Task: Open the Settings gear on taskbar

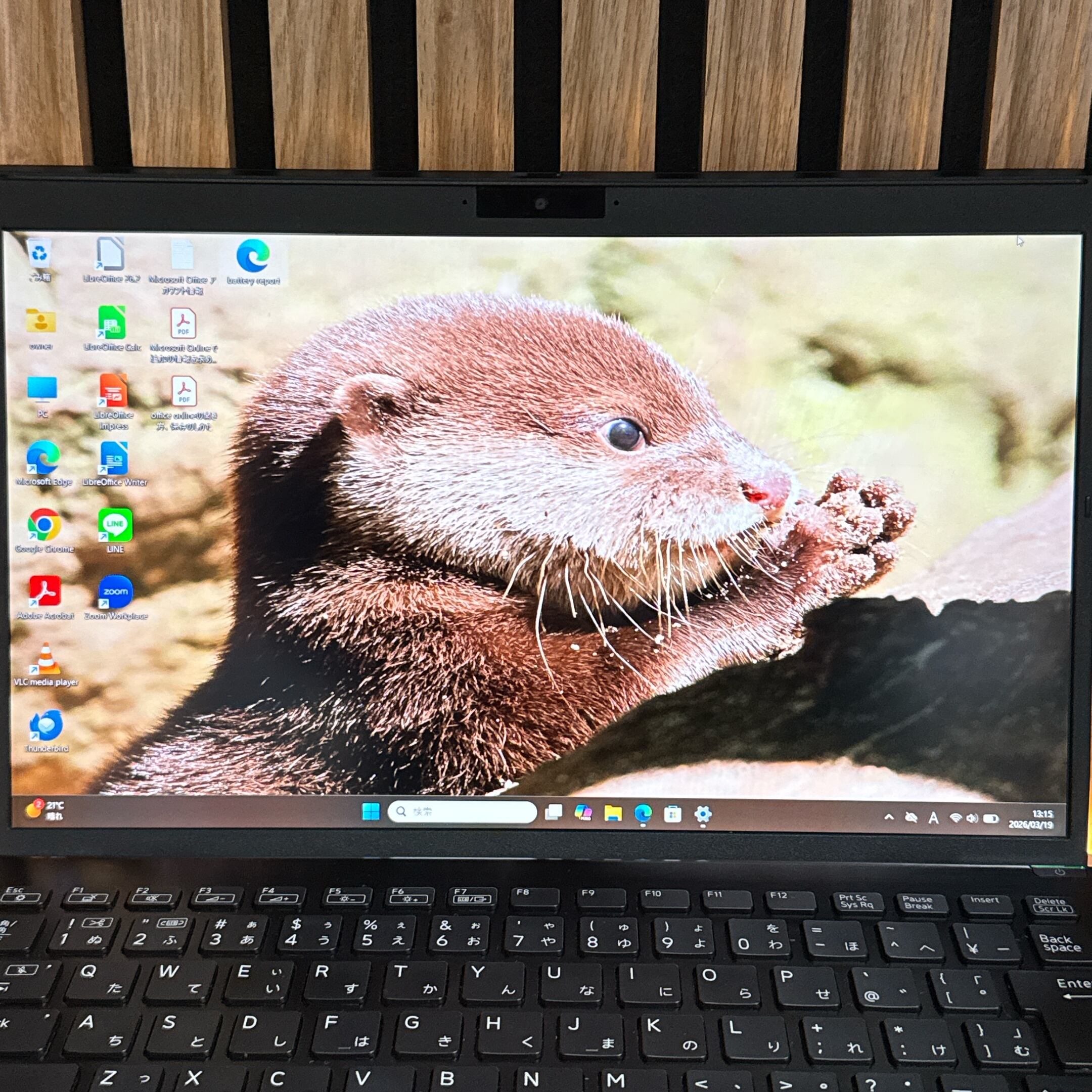Action: (x=703, y=814)
